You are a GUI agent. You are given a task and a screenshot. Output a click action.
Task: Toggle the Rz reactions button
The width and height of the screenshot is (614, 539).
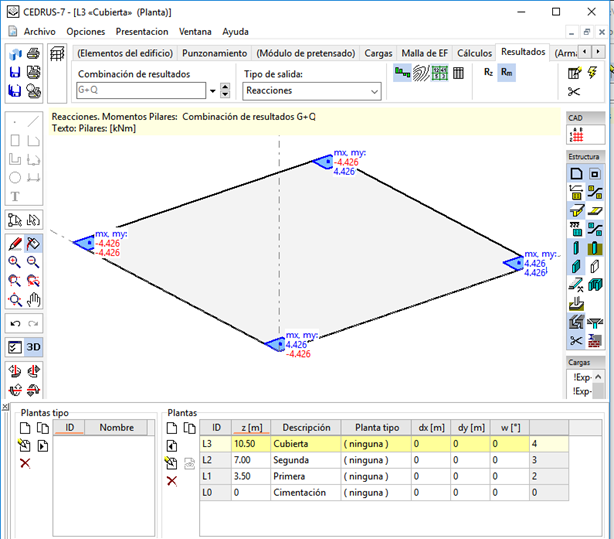click(x=488, y=72)
